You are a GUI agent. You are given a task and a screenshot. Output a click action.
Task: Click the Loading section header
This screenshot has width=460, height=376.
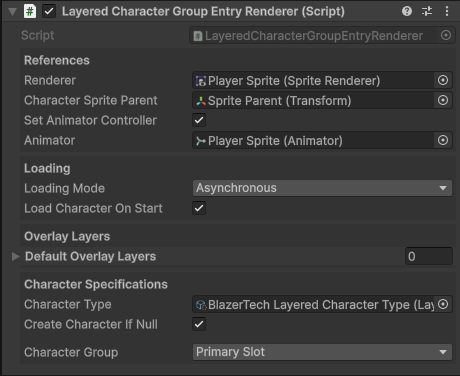pyautogui.click(x=47, y=168)
